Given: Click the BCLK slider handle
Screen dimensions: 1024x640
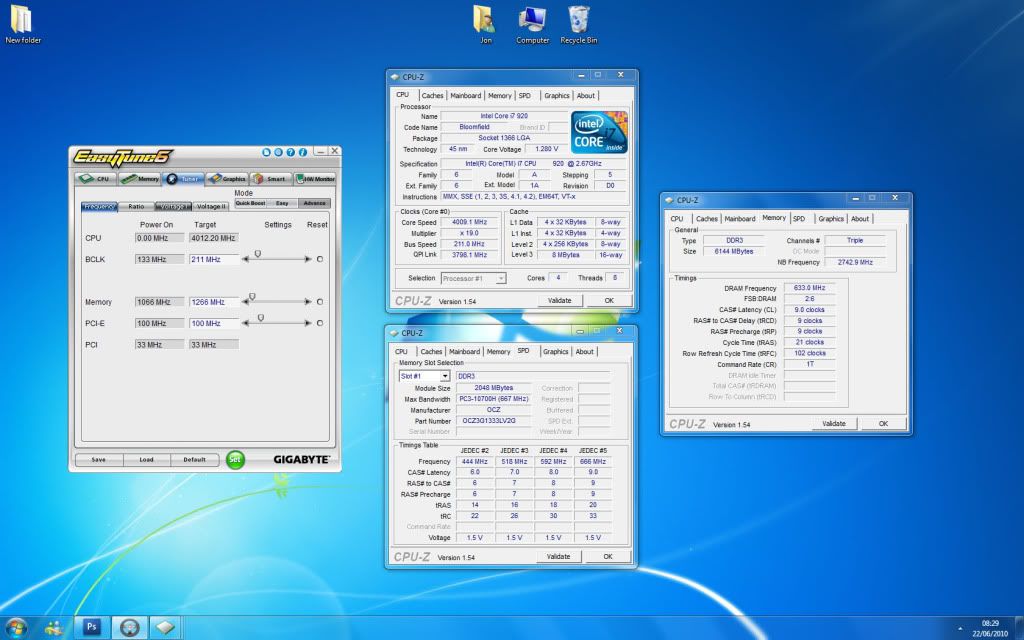Looking at the screenshot, I should [x=258, y=255].
